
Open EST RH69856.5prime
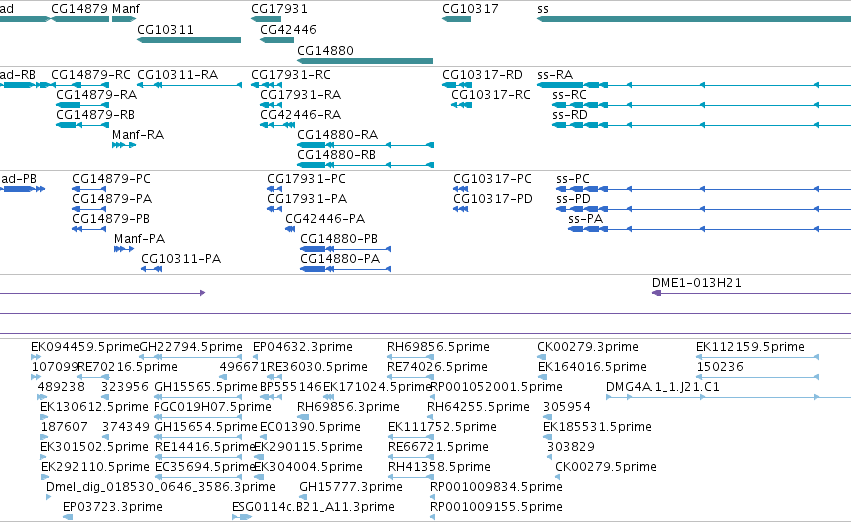[439, 347]
